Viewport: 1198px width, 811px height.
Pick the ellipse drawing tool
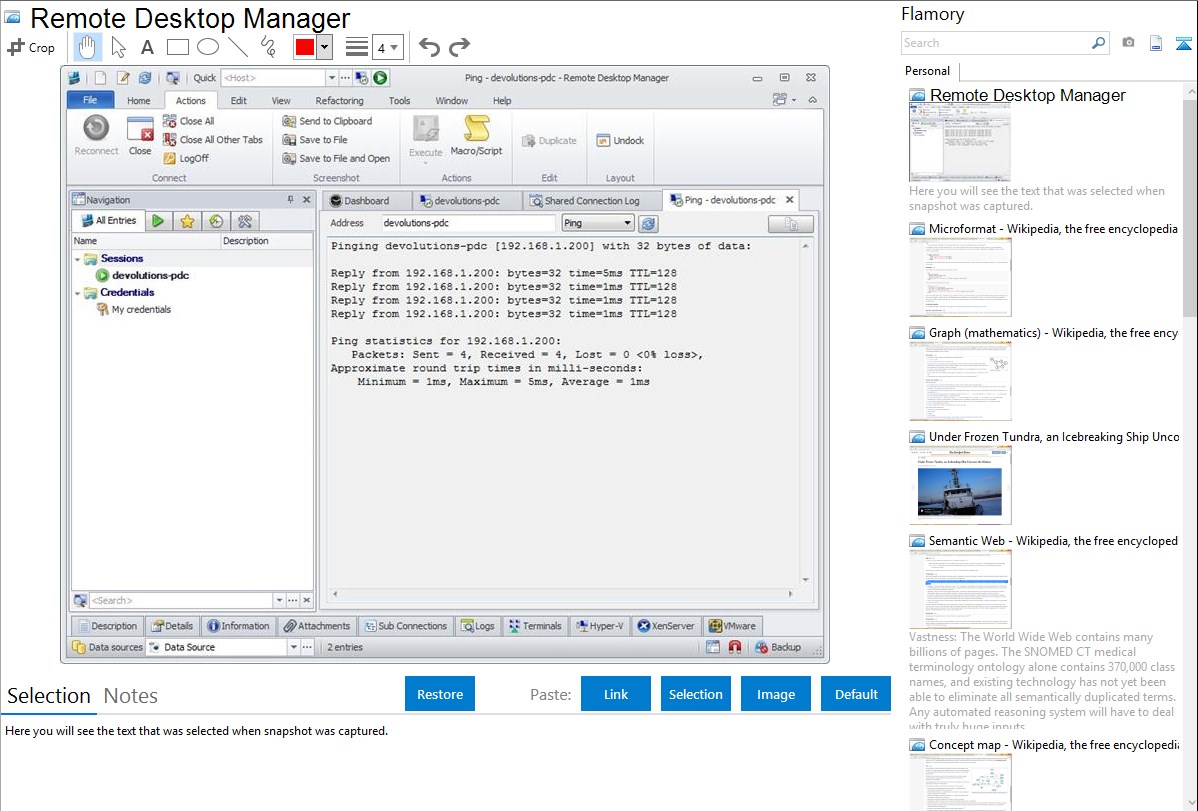(208, 47)
